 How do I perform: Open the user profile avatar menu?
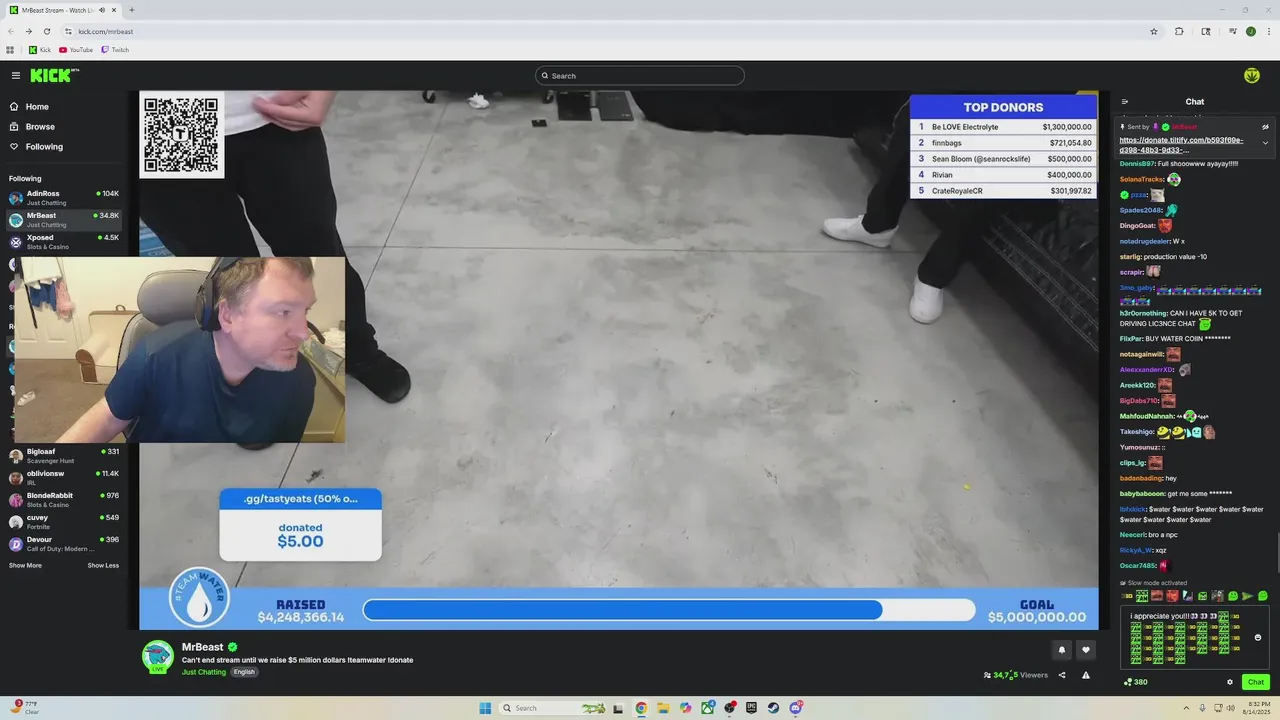point(1251,75)
